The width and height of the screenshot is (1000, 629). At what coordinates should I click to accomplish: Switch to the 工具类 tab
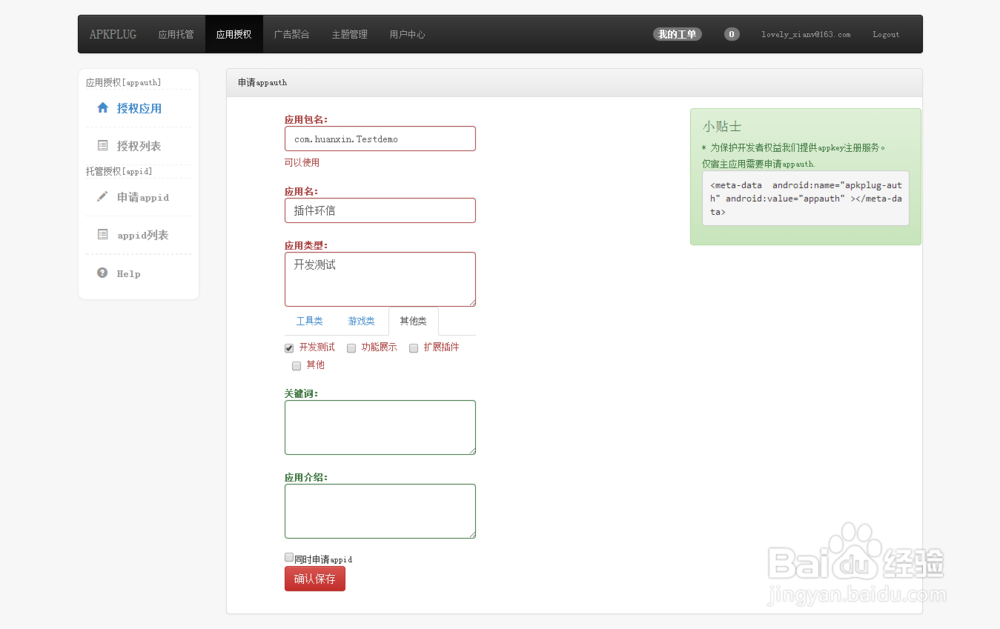309,321
